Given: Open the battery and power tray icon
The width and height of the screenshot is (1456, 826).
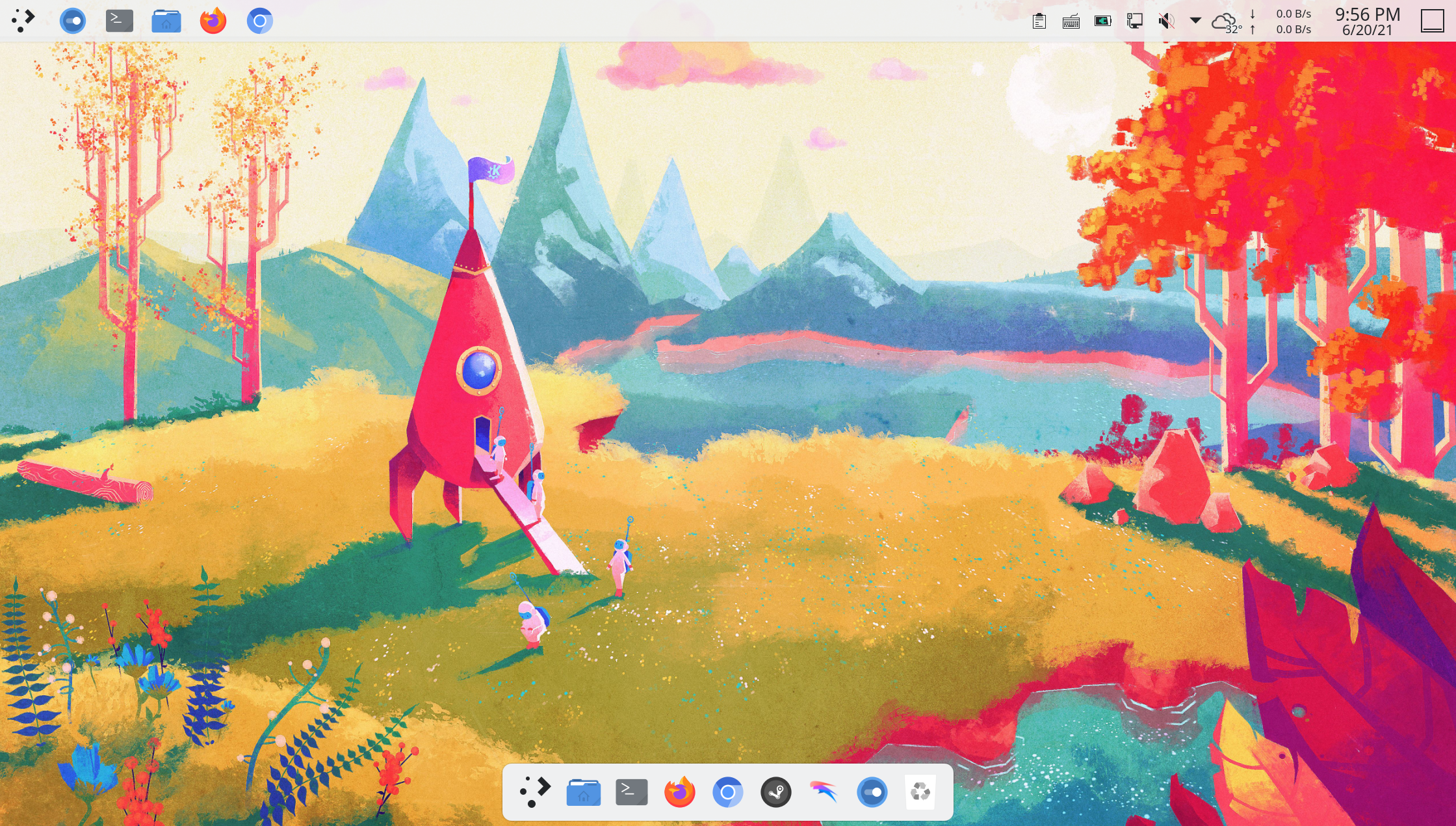Looking at the screenshot, I should (x=1103, y=21).
